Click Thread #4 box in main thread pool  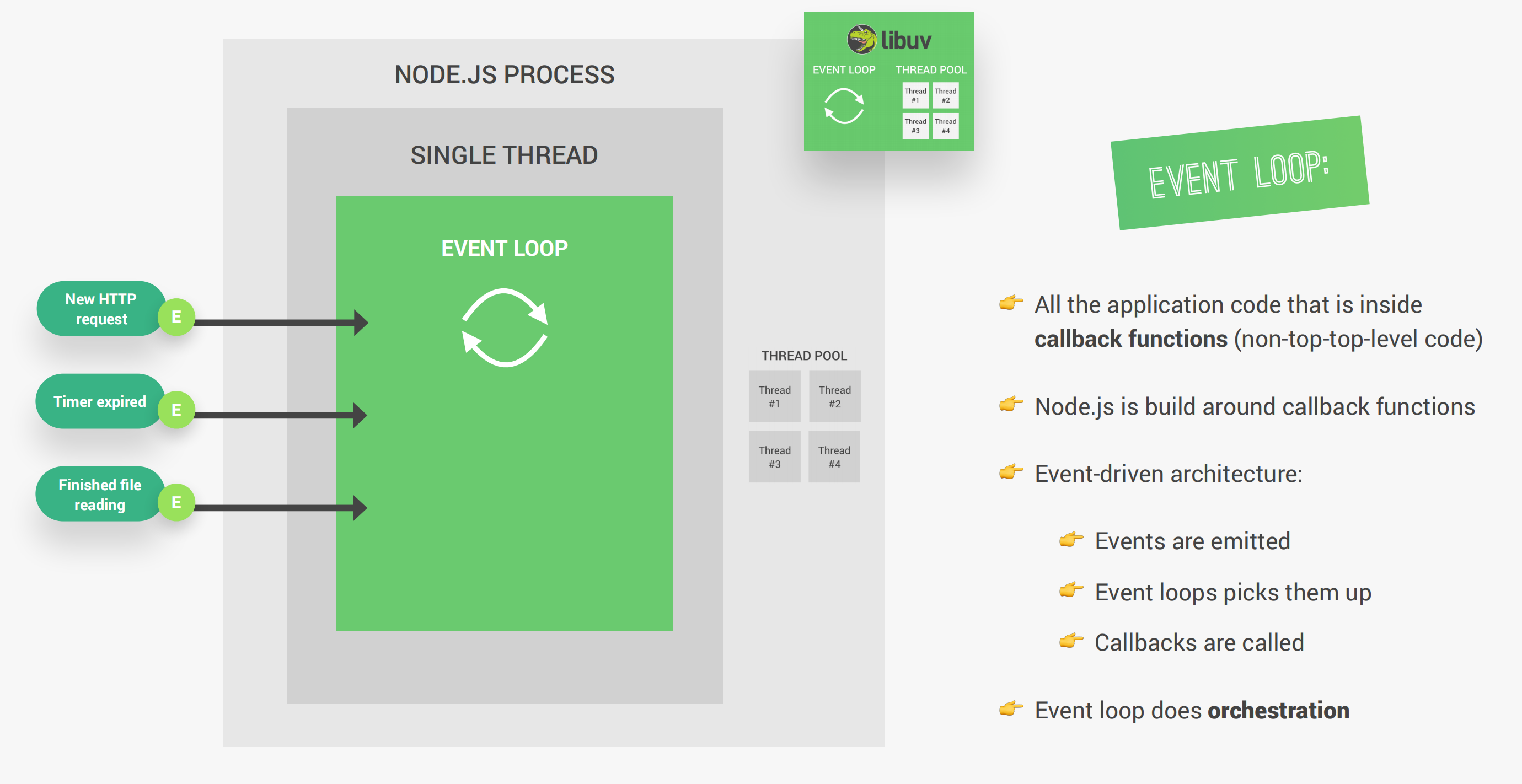834,457
